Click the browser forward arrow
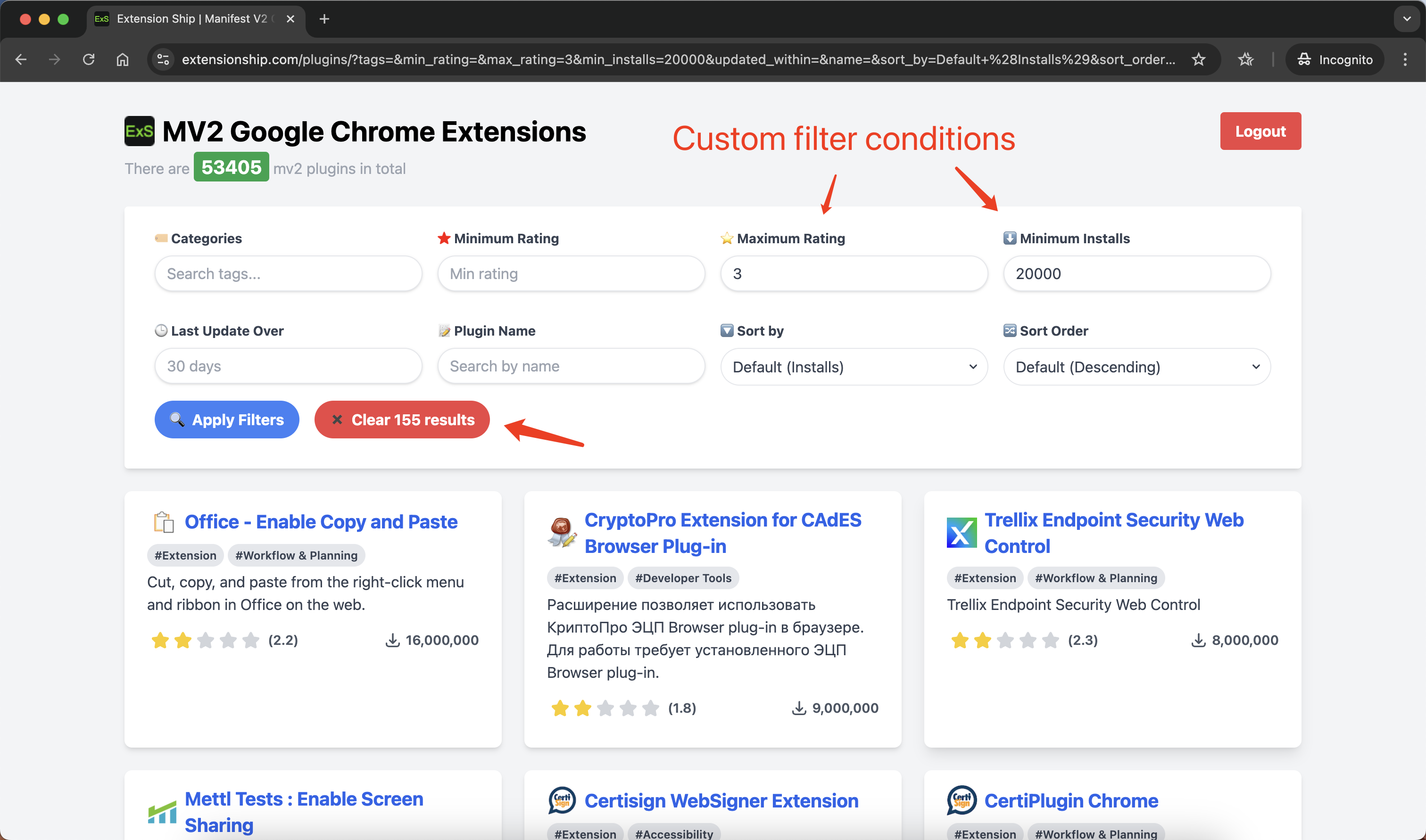 coord(54,59)
